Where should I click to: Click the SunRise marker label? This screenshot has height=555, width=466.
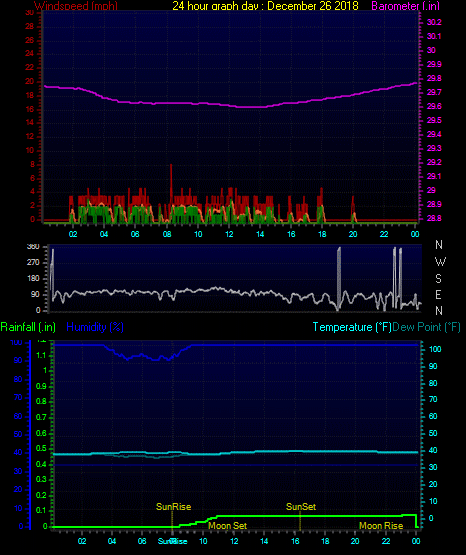pyautogui.click(x=173, y=507)
